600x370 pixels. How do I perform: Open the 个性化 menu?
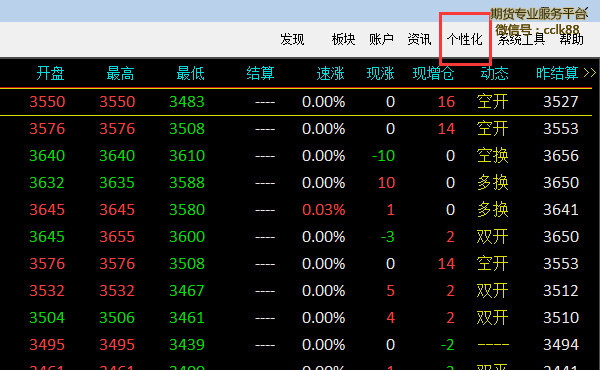click(465, 39)
